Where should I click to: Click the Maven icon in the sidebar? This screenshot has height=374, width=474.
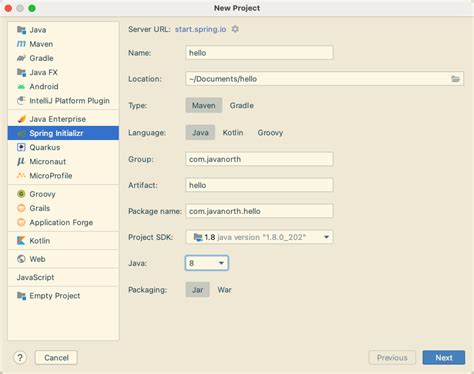(x=21, y=44)
